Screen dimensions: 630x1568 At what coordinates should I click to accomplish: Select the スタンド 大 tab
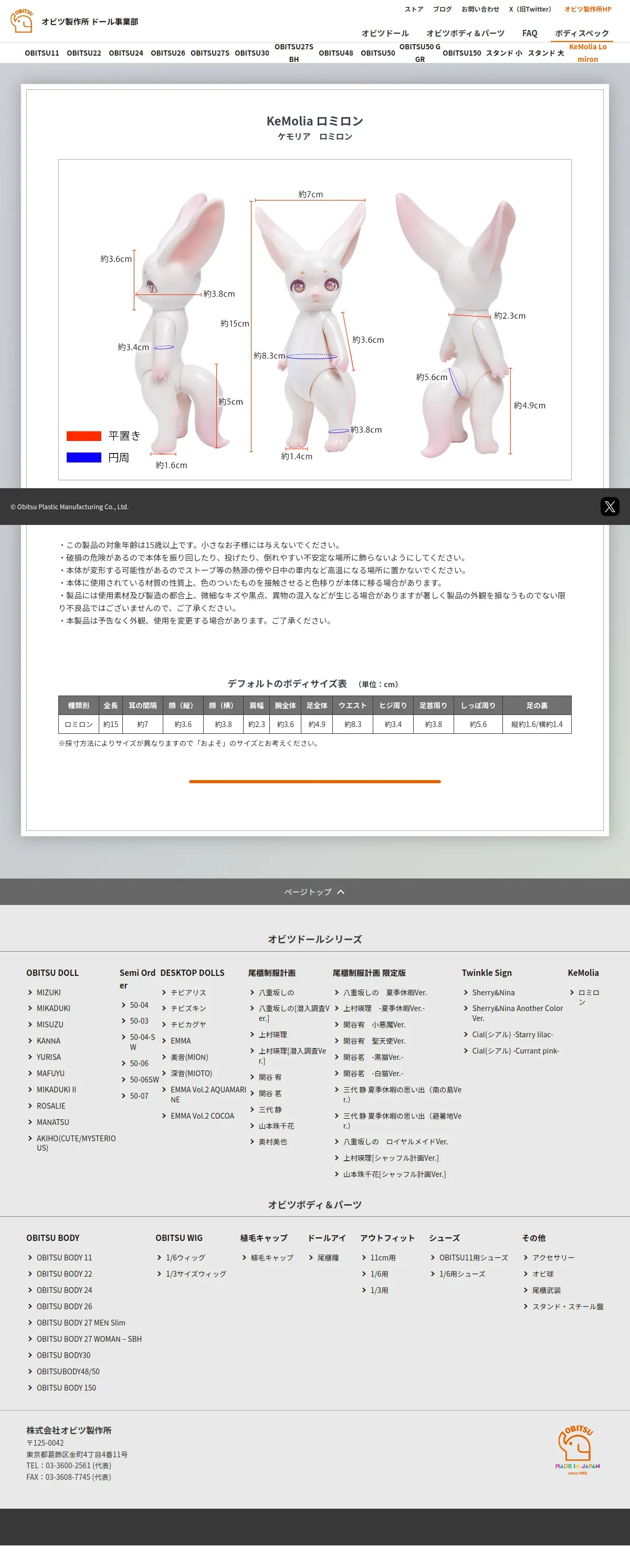pyautogui.click(x=546, y=53)
